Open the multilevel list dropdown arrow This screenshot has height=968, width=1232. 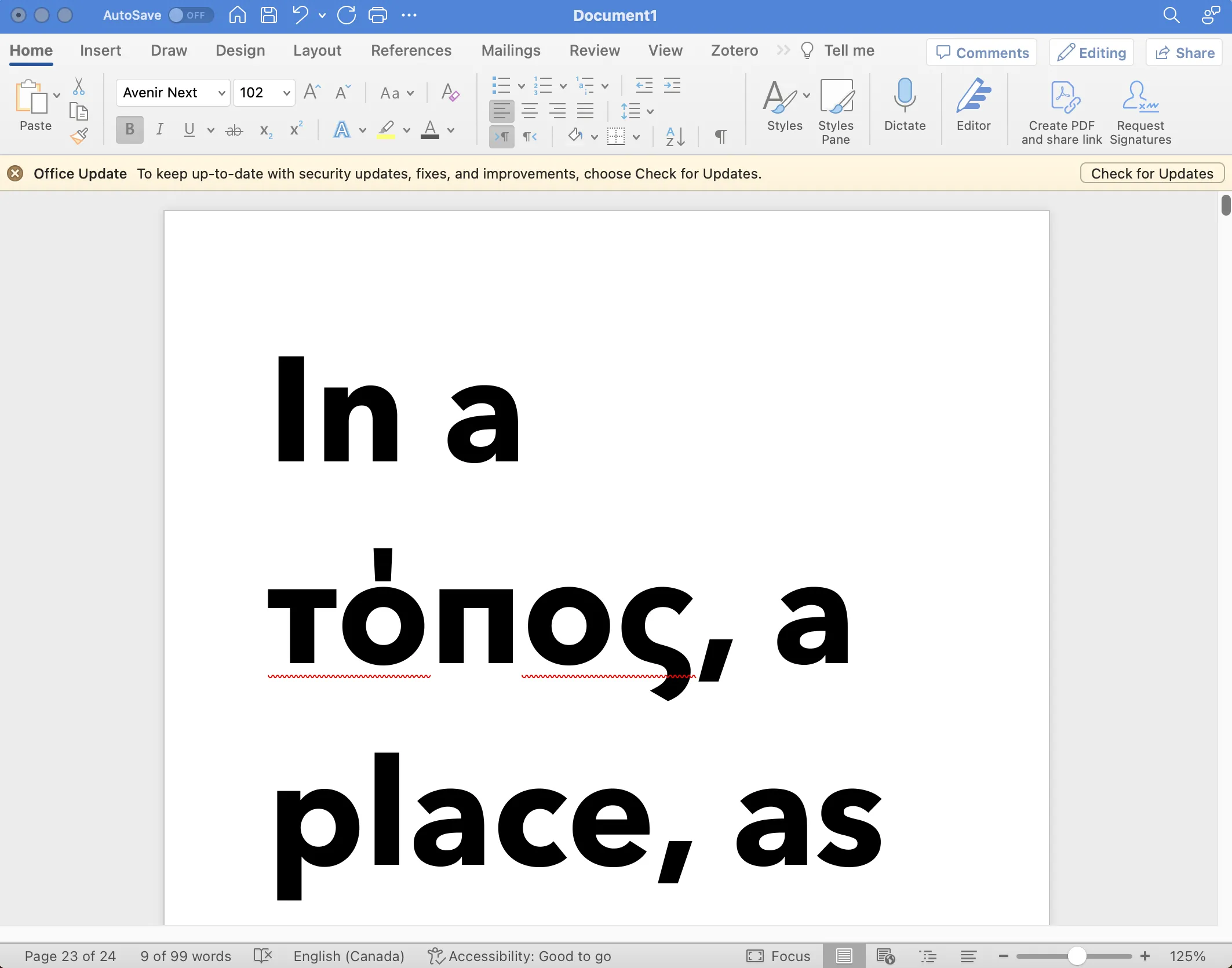pos(605,86)
